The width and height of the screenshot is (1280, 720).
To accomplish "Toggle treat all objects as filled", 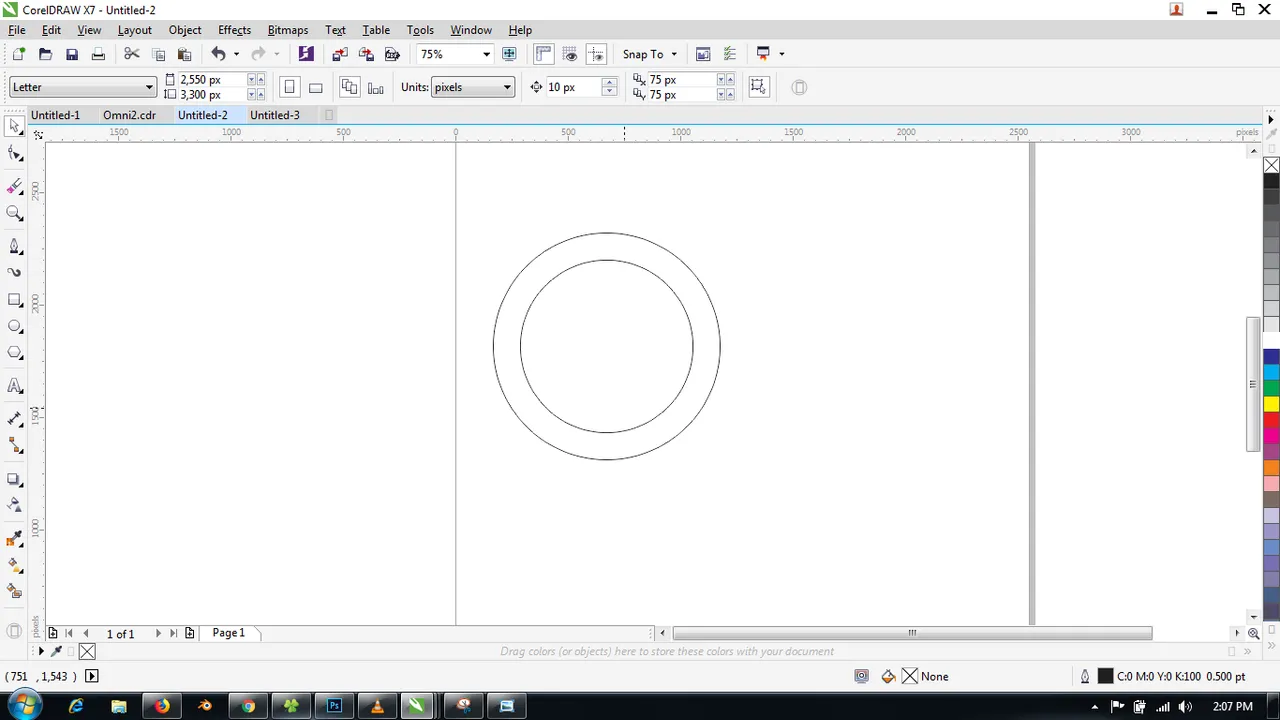I will click(758, 87).
